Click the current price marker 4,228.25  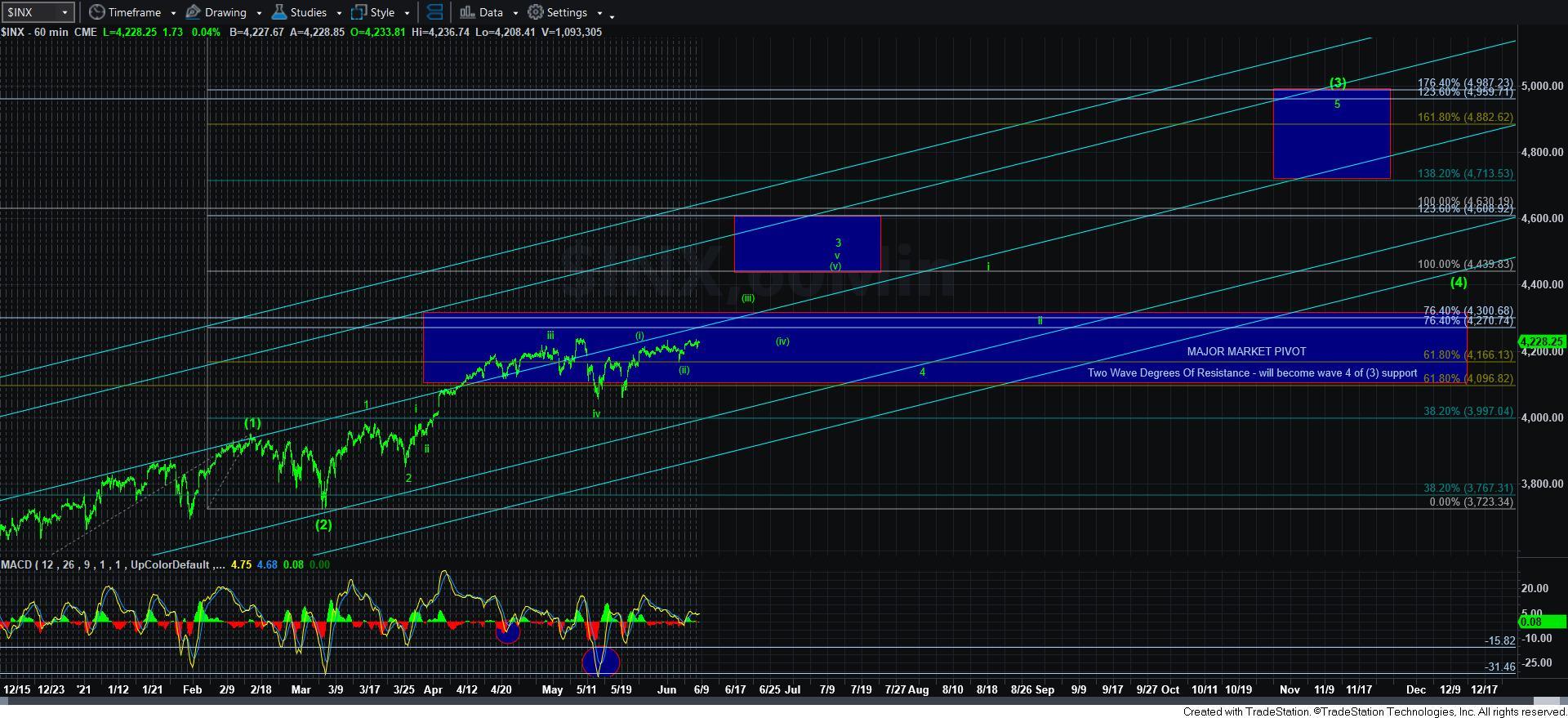[x=1542, y=341]
